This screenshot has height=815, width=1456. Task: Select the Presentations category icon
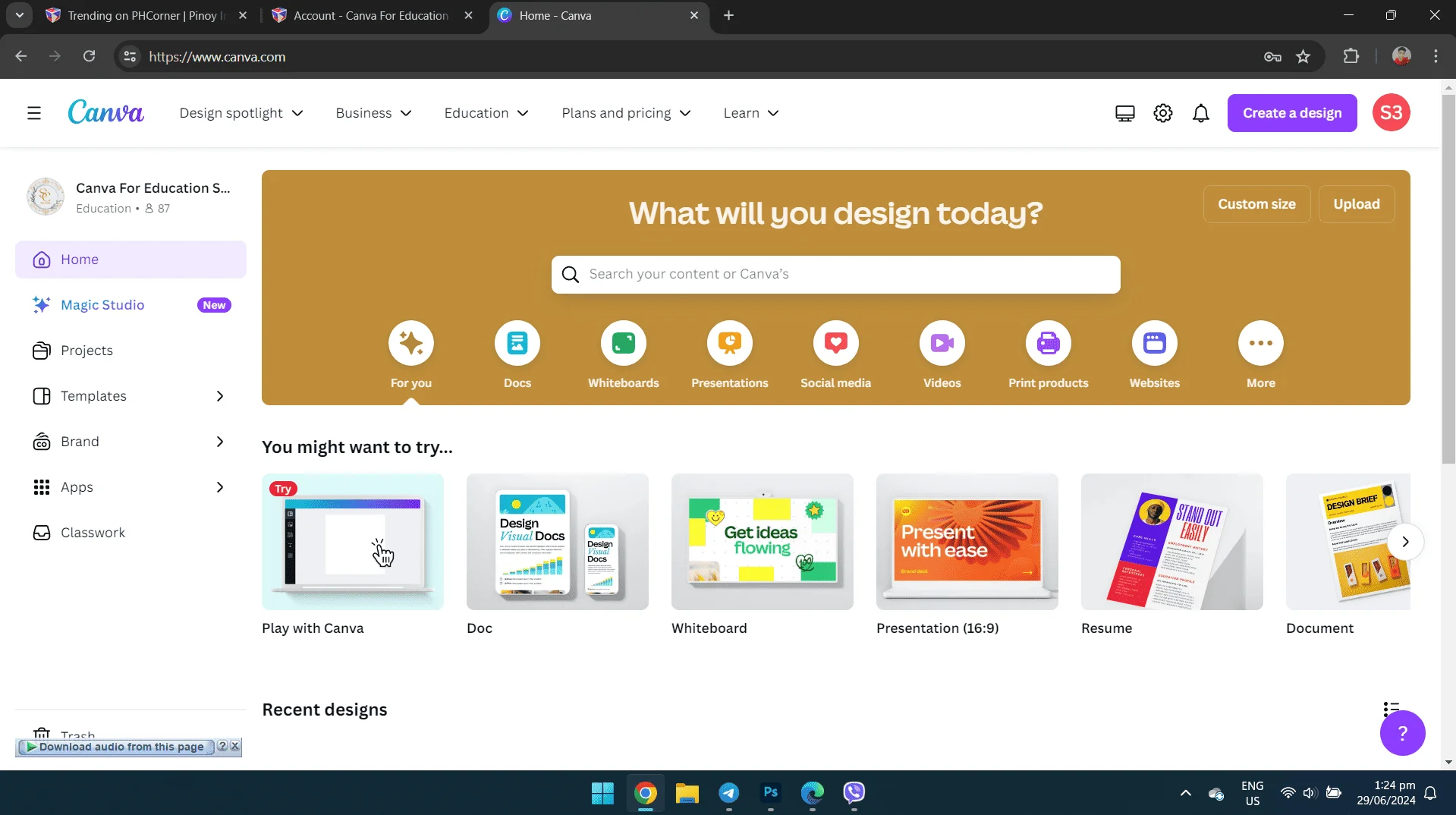click(730, 343)
